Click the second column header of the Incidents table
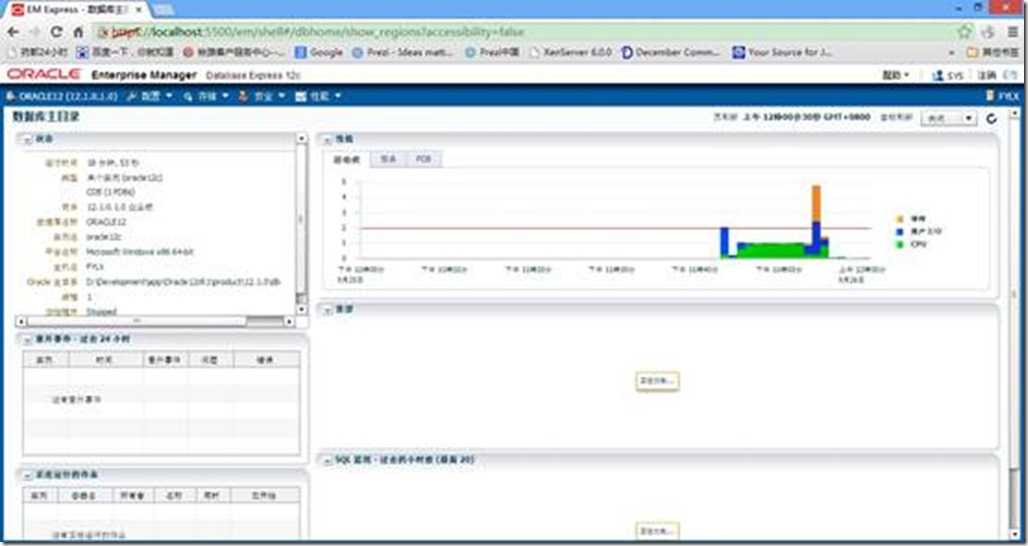1028x546 pixels. point(105,360)
